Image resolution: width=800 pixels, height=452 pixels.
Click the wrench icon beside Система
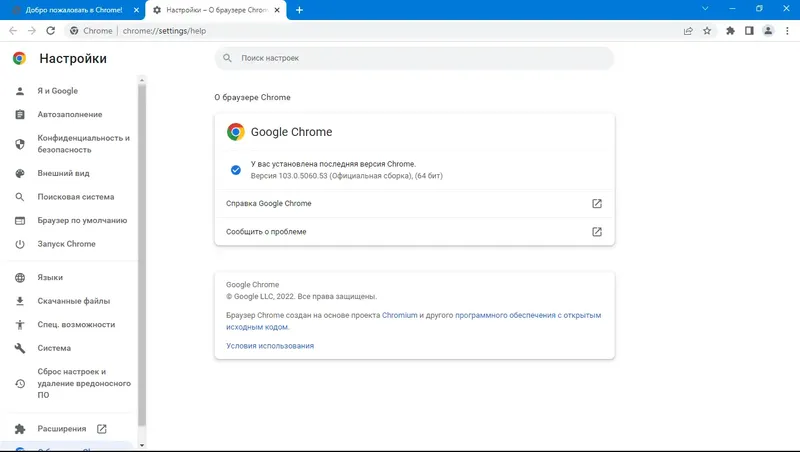point(20,348)
